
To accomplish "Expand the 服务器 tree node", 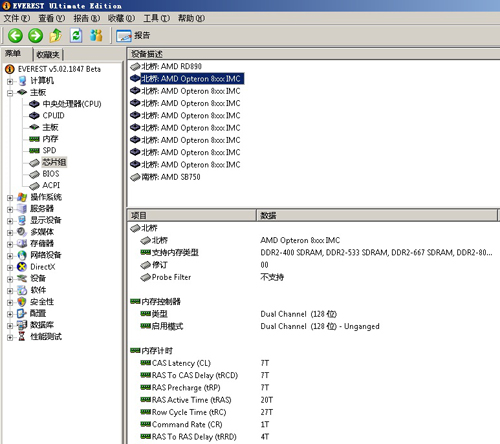I will (x=10, y=209).
